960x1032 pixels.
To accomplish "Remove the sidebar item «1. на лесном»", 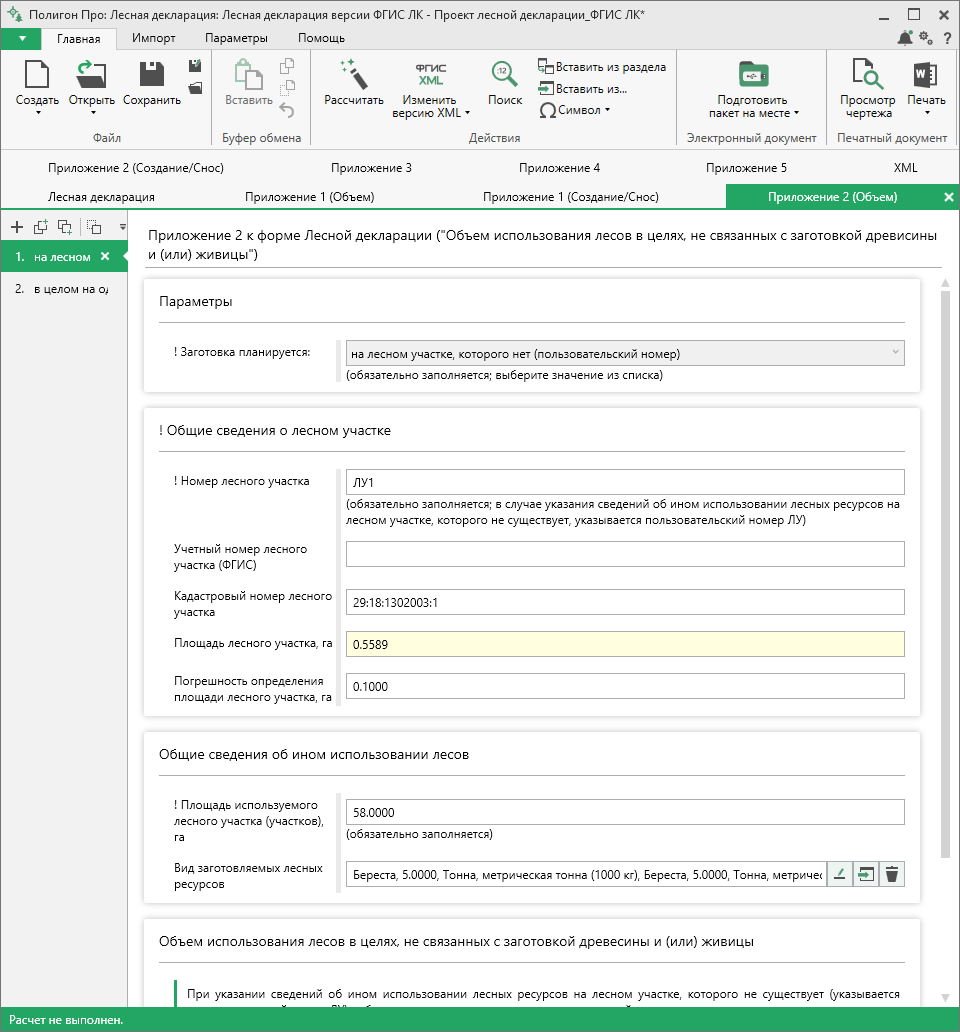I will (105, 257).
